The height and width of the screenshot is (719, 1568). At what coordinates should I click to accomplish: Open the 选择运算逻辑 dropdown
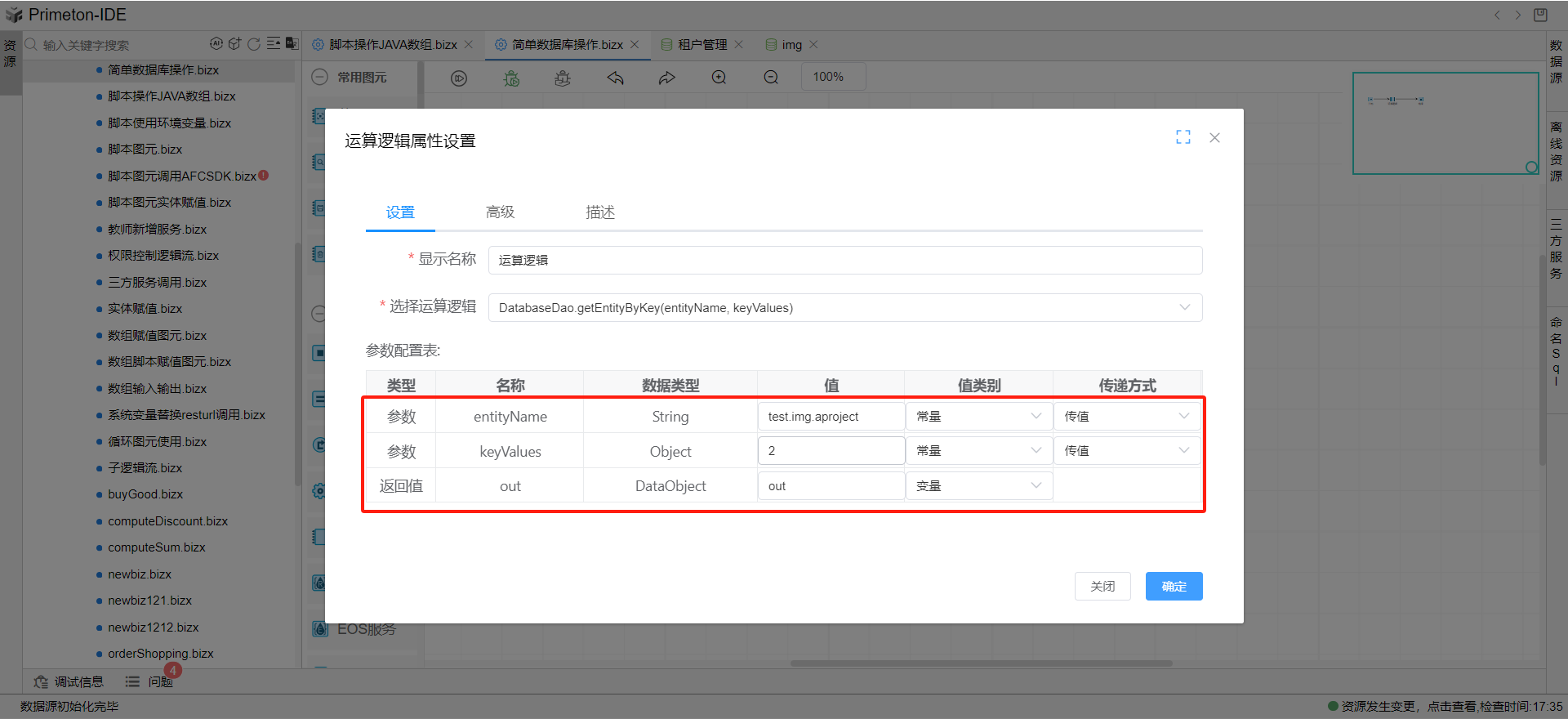pos(844,308)
